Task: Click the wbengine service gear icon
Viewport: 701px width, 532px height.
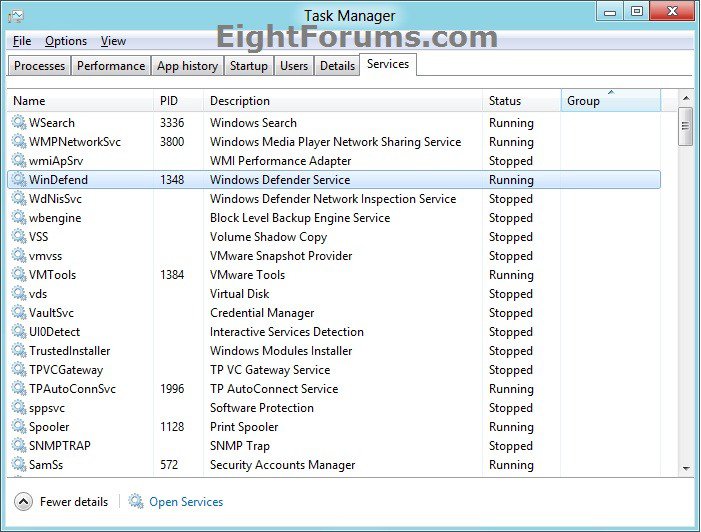Action: point(19,218)
